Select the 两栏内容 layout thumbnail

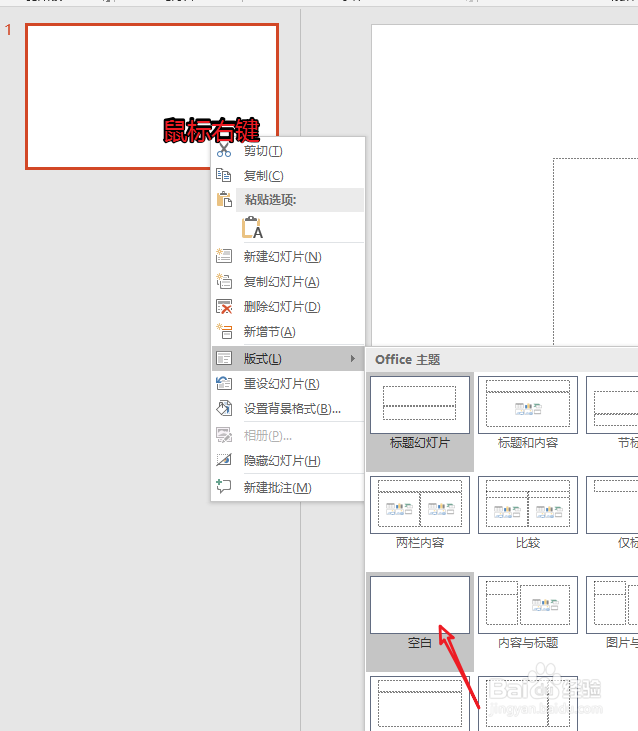point(420,505)
